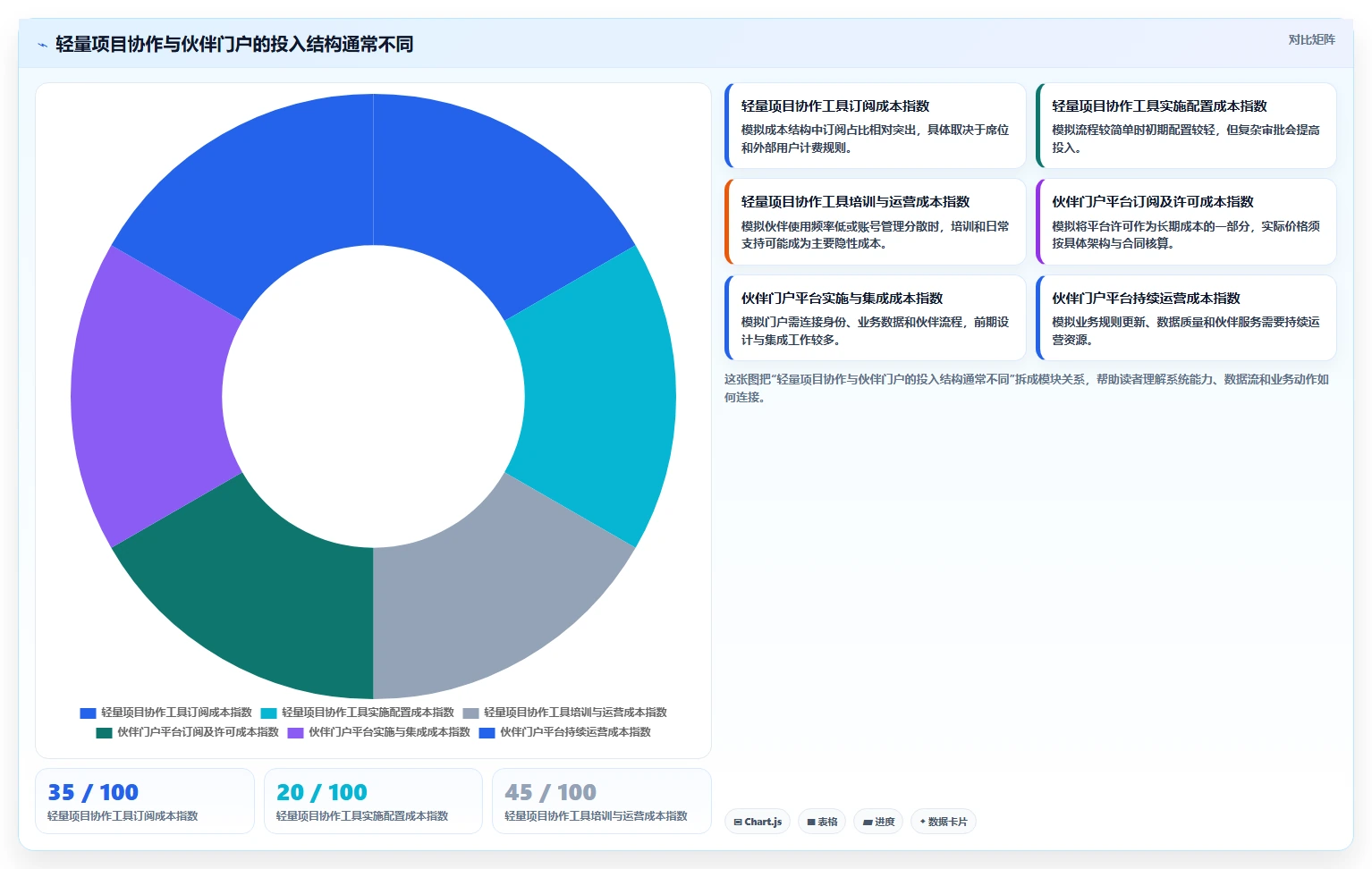Click the icon in the Chart.js tag

click(738, 822)
